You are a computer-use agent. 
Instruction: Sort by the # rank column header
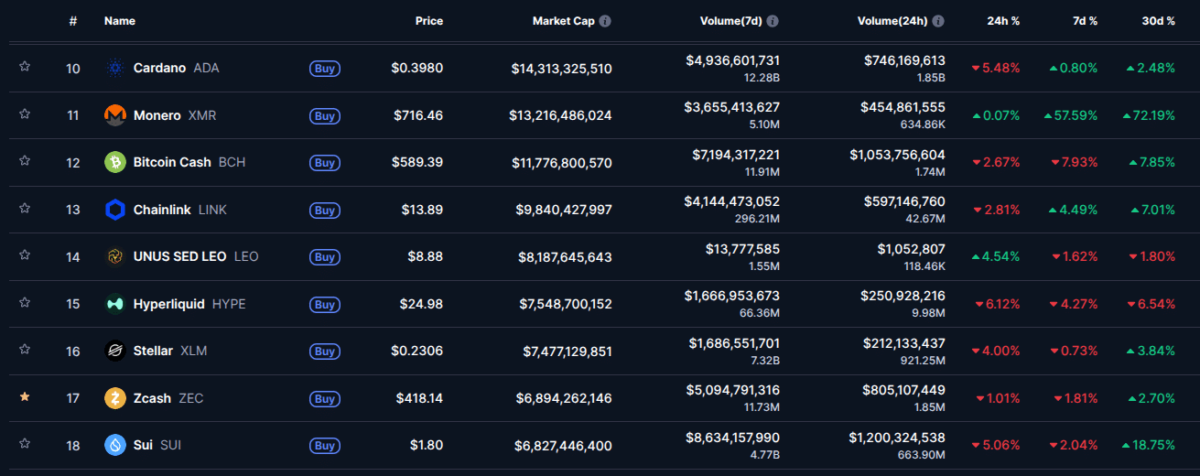click(73, 20)
